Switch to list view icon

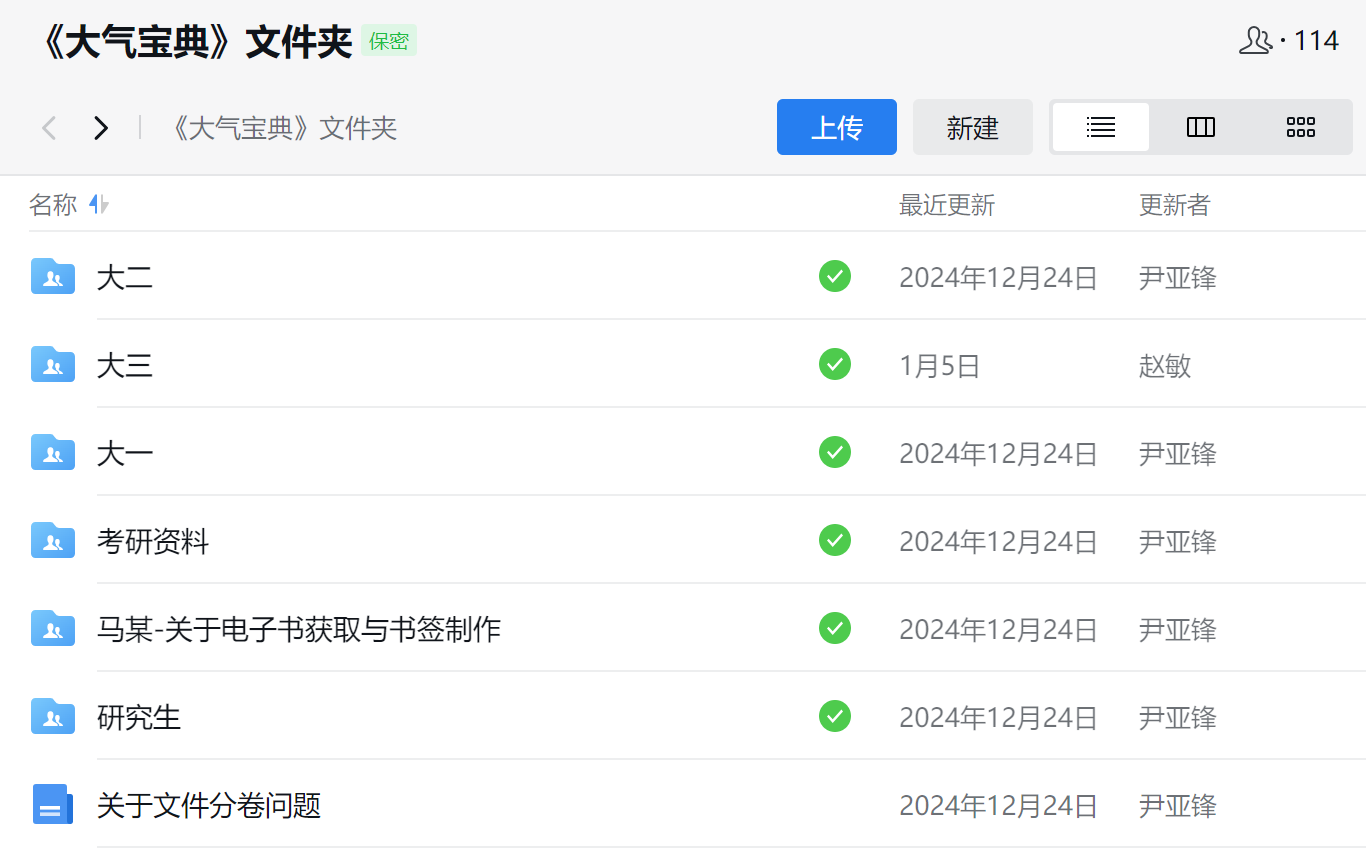[x=1100, y=127]
